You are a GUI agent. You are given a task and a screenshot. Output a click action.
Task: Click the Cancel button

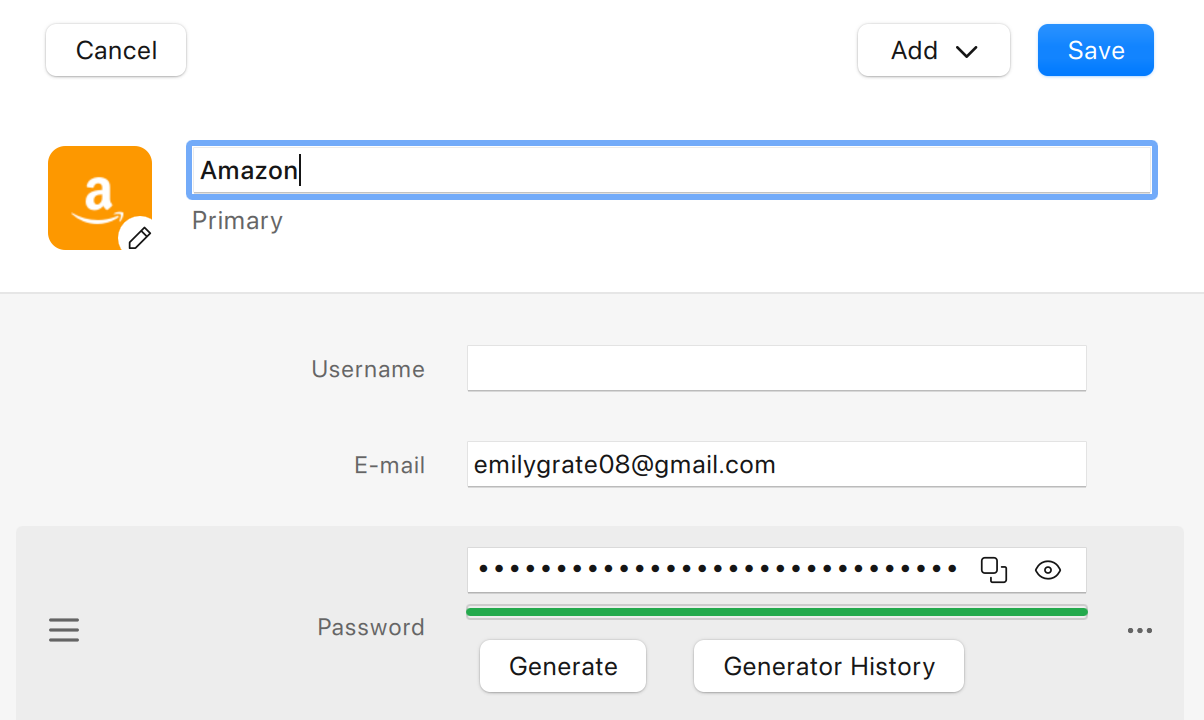point(116,50)
